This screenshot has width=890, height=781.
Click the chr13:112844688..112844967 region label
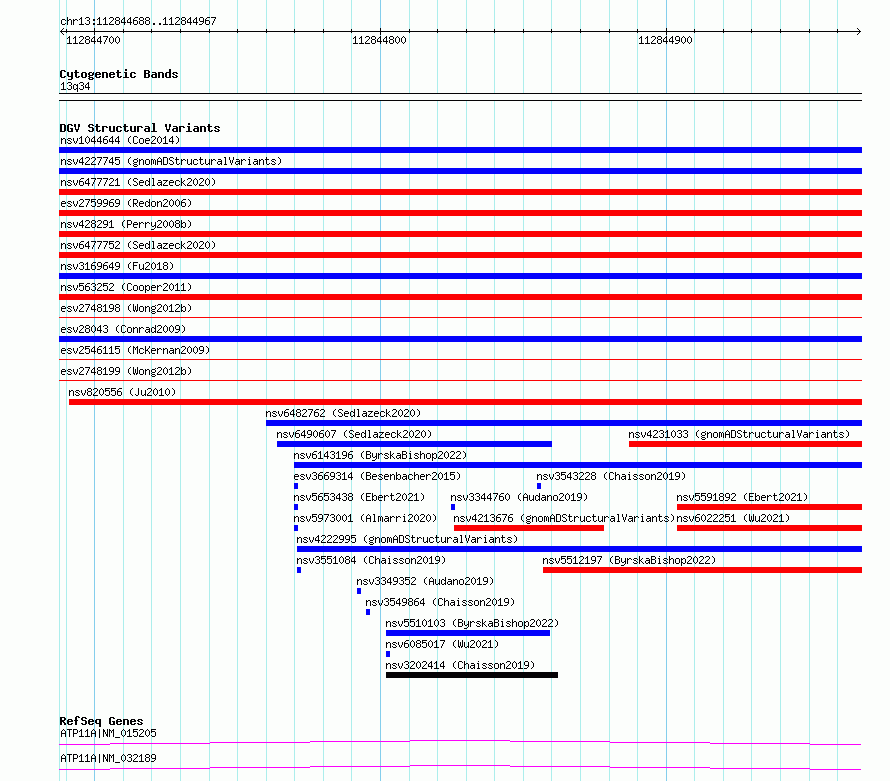(138, 22)
